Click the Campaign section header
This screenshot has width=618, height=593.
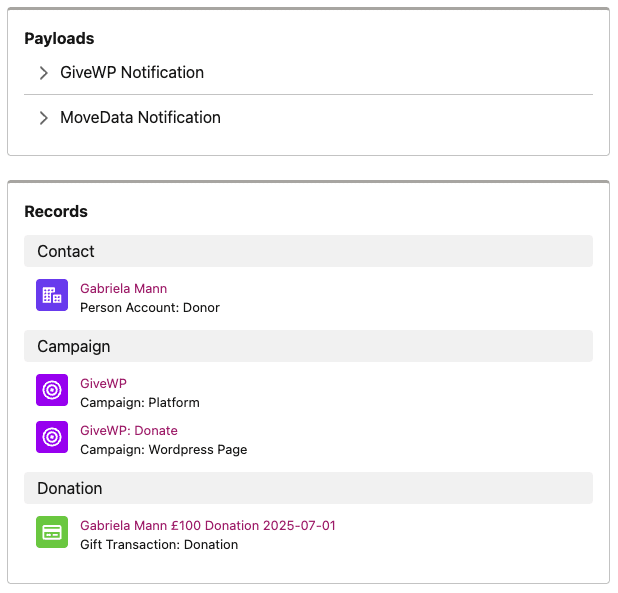(x=308, y=346)
